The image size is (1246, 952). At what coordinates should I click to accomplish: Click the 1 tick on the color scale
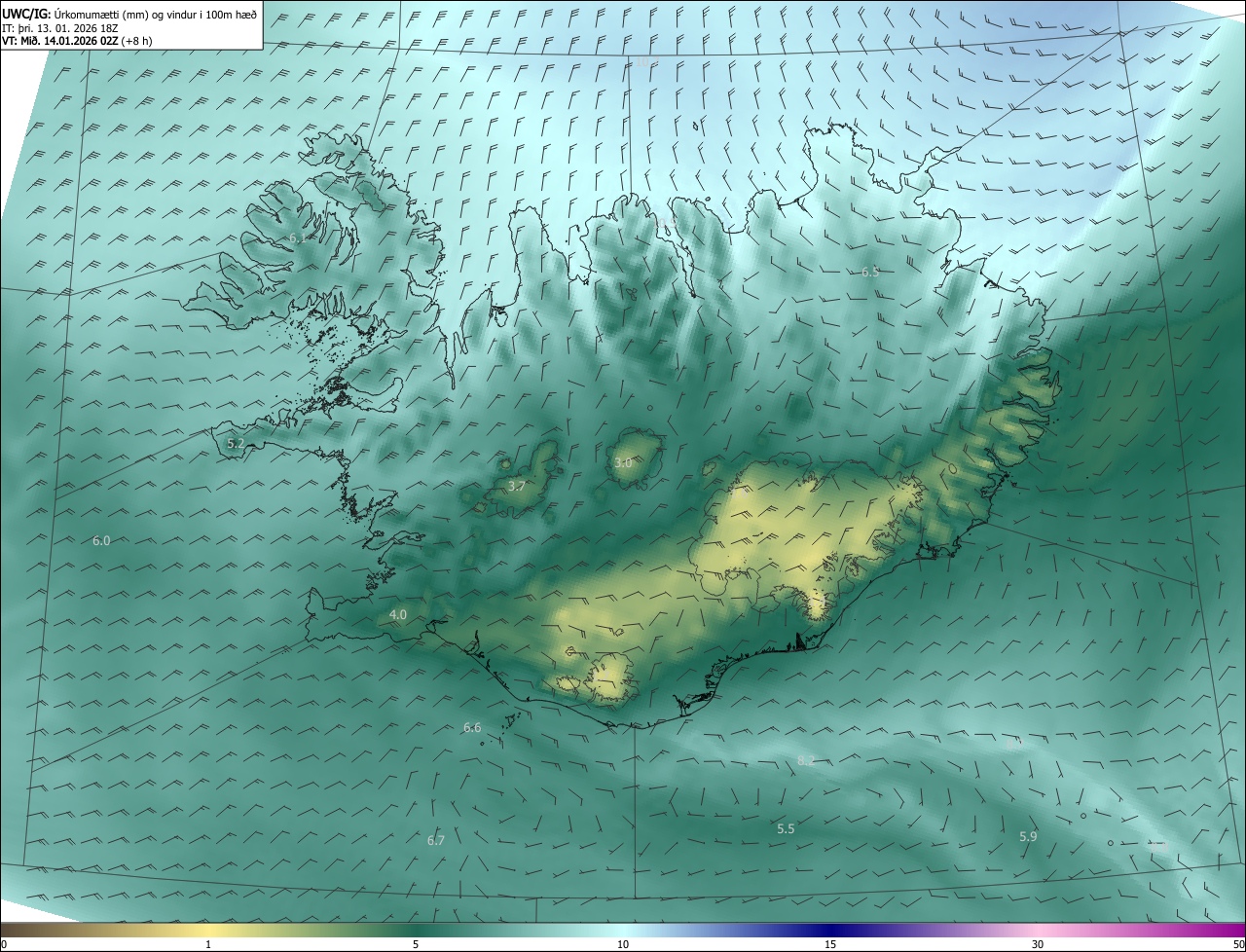click(x=208, y=944)
